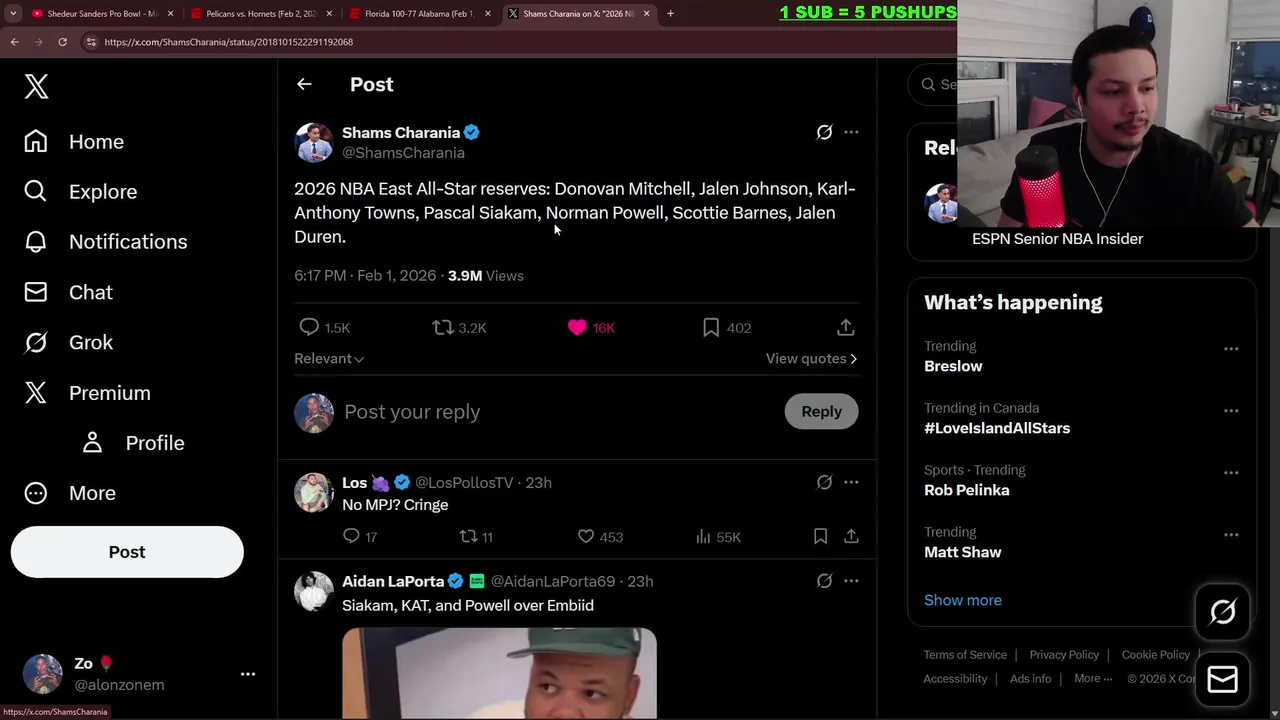The height and width of the screenshot is (720, 1280).
Task: Open options dots beside Matt Shaw trend
Action: click(x=1231, y=535)
